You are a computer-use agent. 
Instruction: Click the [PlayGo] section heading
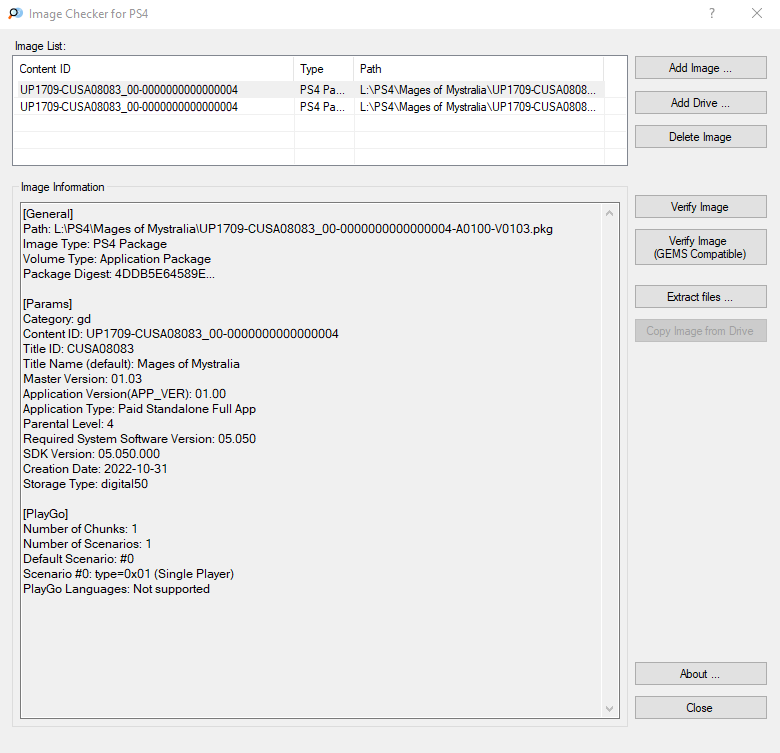[x=46, y=514]
